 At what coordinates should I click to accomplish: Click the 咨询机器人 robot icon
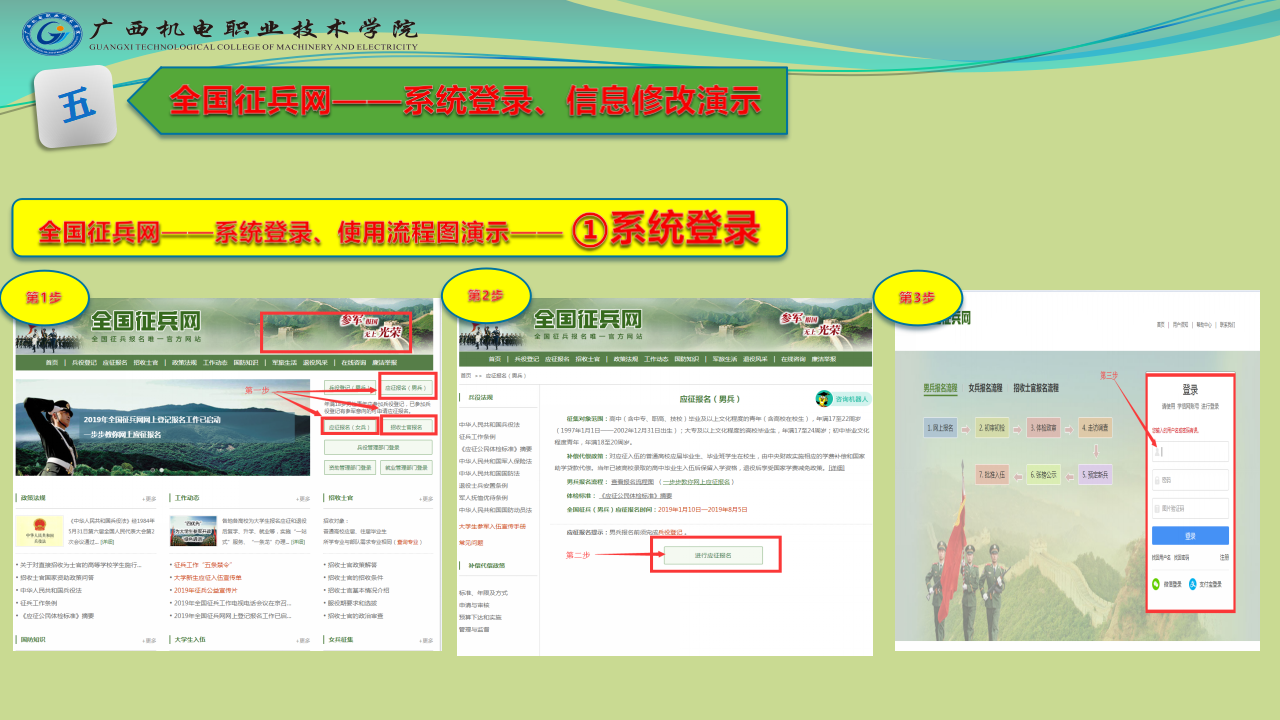click(824, 398)
